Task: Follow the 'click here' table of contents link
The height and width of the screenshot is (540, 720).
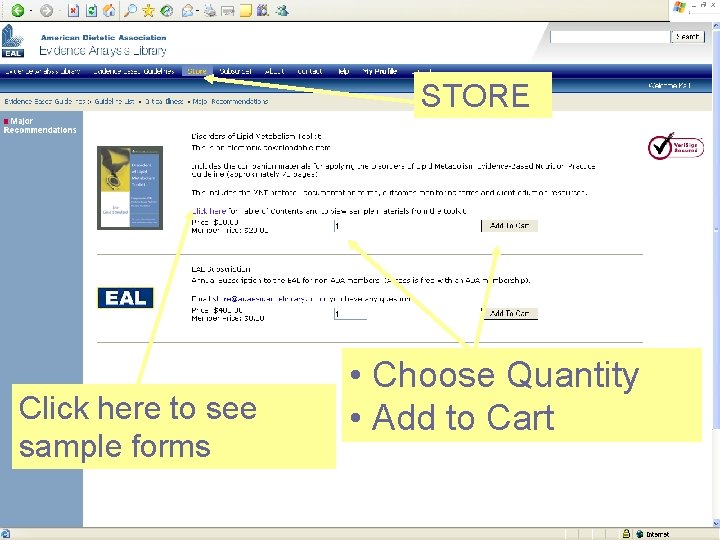Action: pos(209,211)
